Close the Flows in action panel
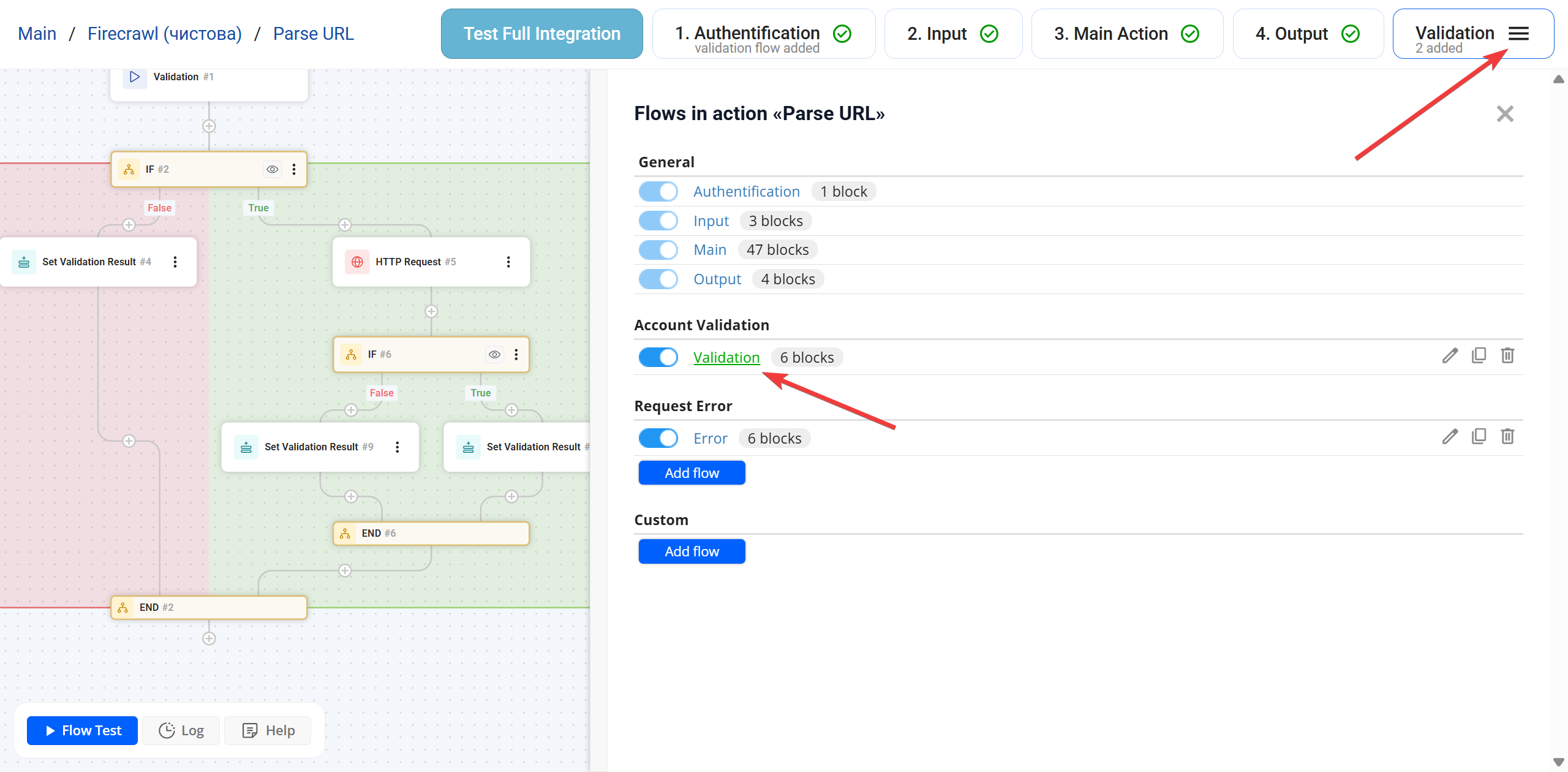The height and width of the screenshot is (772, 1568). pyautogui.click(x=1505, y=114)
